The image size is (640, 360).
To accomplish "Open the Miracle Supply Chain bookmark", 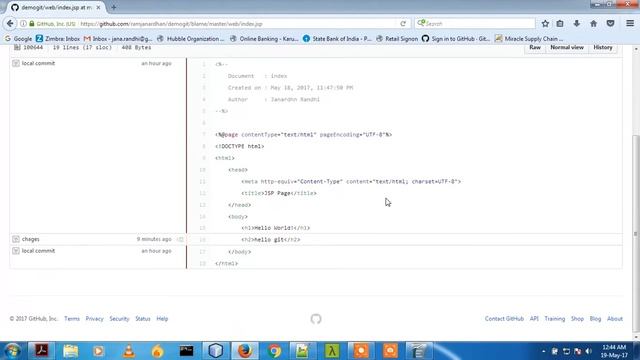I will [x=529, y=39].
